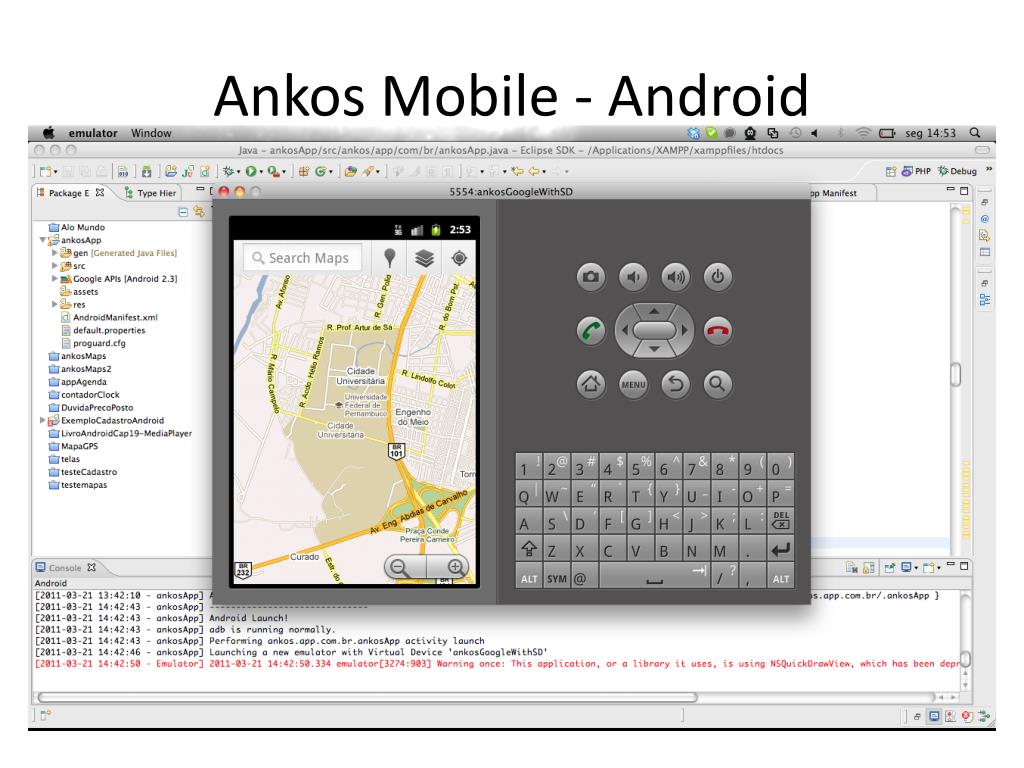Open Spotlight search in macOS menu bar

click(x=974, y=133)
